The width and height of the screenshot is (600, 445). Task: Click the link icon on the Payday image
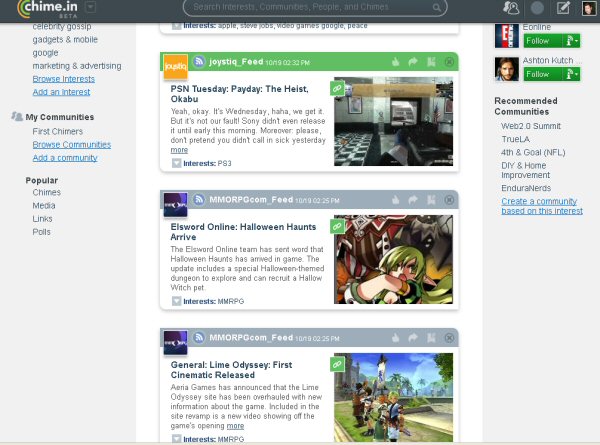[337, 89]
